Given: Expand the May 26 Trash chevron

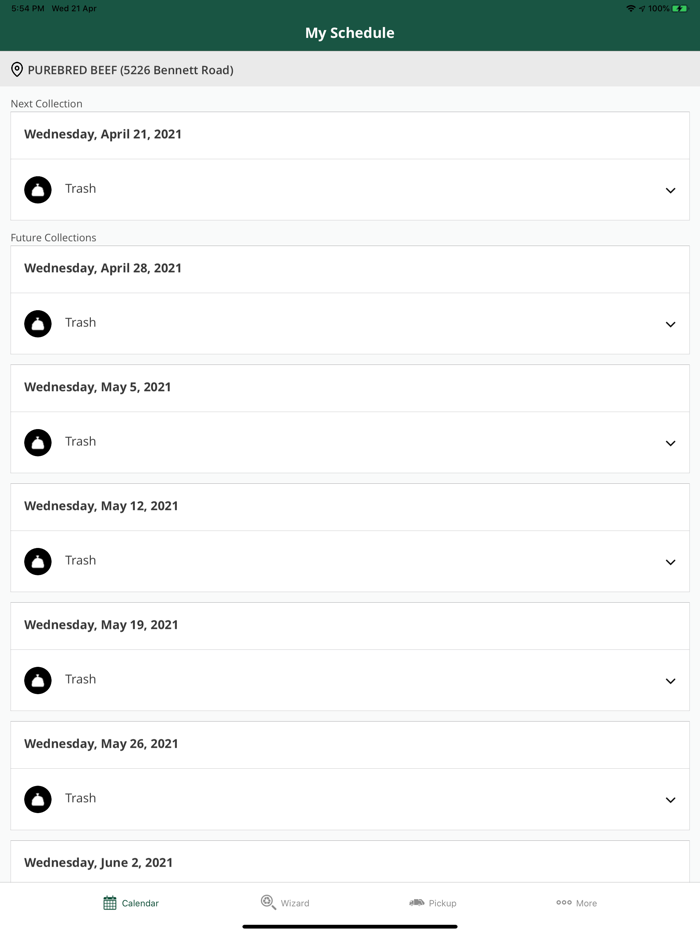Looking at the screenshot, I should pyautogui.click(x=670, y=800).
